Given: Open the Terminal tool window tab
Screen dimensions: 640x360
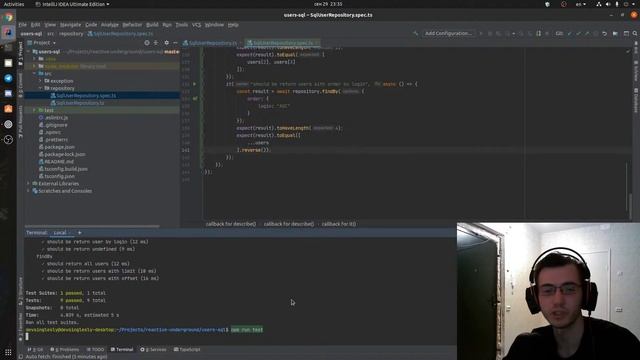Looking at the screenshot, I should (x=122, y=349).
